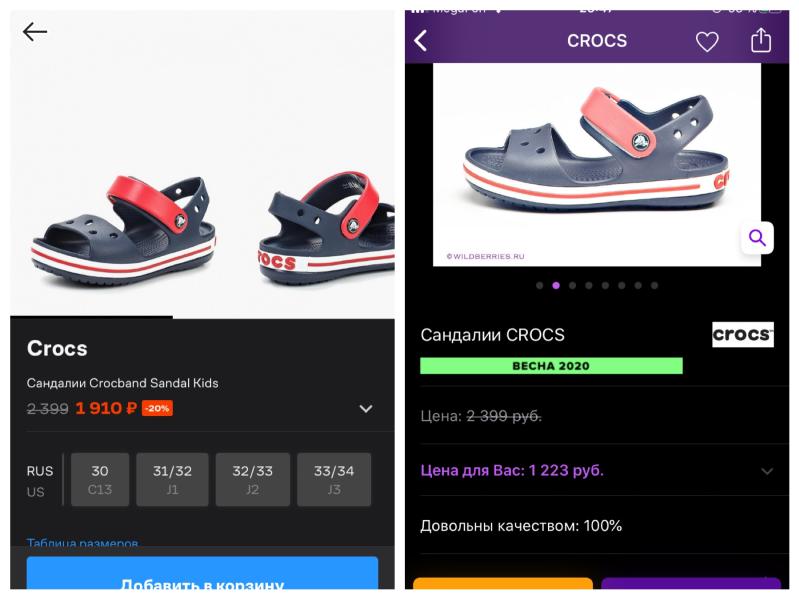Viewport: 799px width, 600px height.
Task: Jump to the third gallery dot
Action: pos(572,285)
